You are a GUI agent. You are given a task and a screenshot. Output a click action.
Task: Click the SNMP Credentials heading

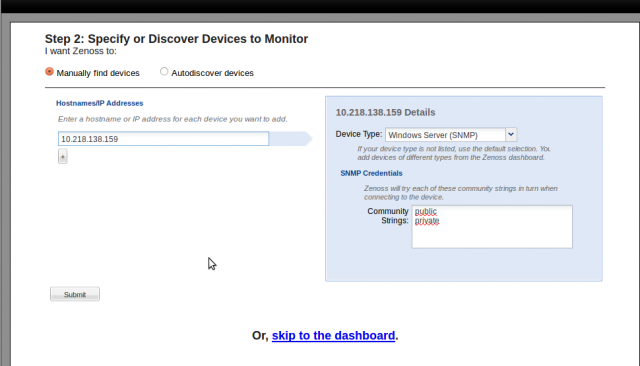(371, 173)
